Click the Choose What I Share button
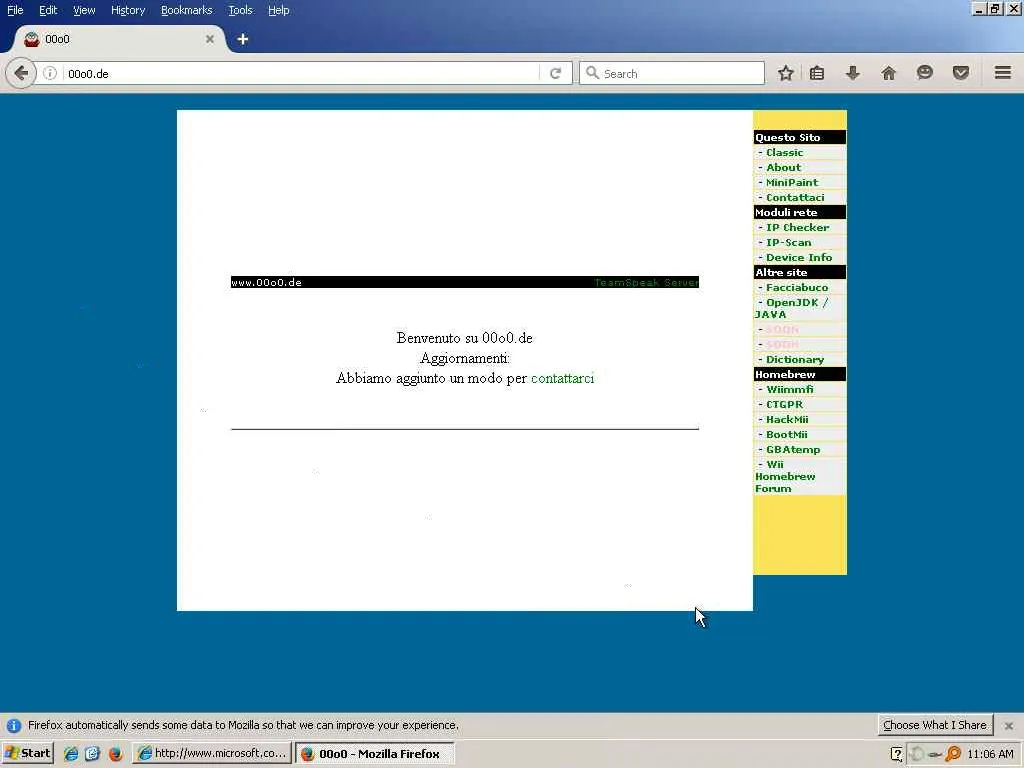The image size is (1024, 768). (x=935, y=725)
